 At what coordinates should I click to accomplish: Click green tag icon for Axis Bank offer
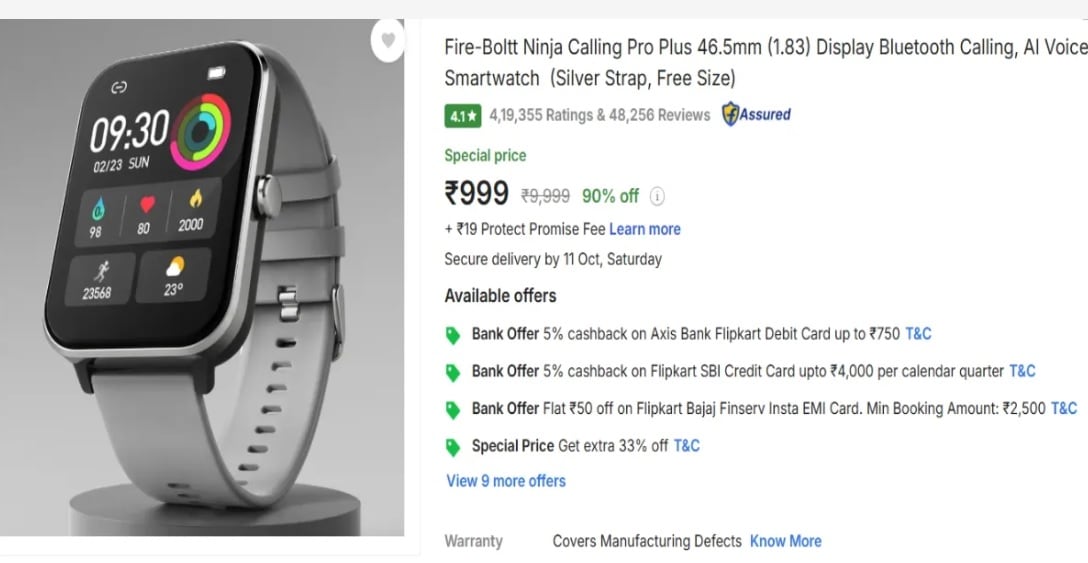(x=453, y=334)
